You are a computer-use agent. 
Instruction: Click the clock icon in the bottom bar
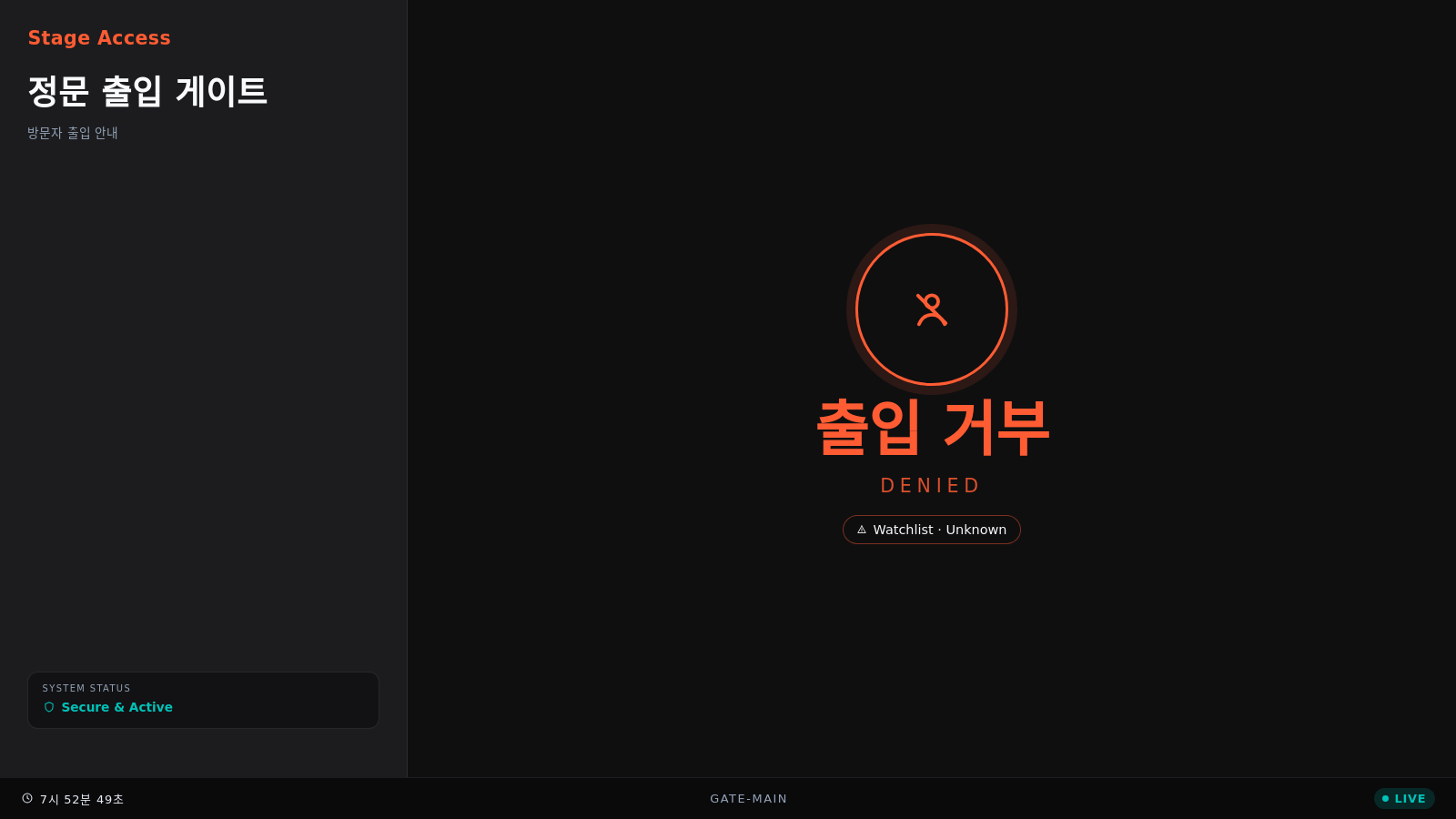coord(27,798)
